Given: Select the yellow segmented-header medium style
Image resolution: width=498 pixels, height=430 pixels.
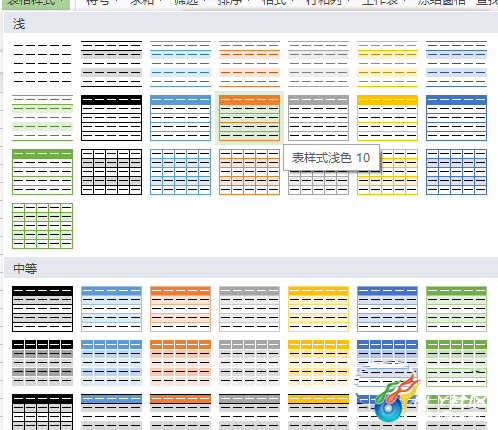Looking at the screenshot, I should point(318,363).
